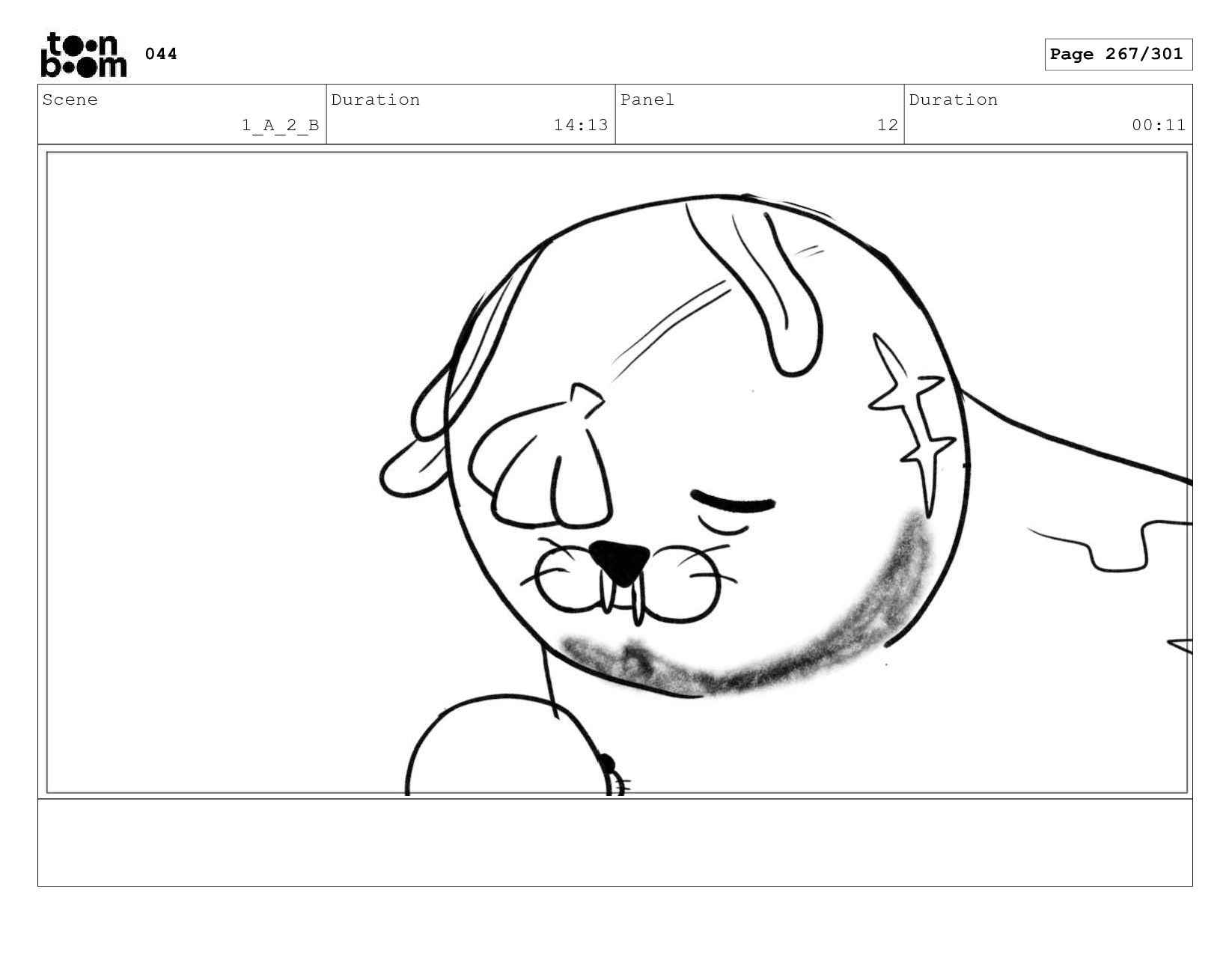Image resolution: width=1232 pixels, height=954 pixels.
Task: Click the storyboard panel drawing of the seal
Action: click(x=617, y=472)
